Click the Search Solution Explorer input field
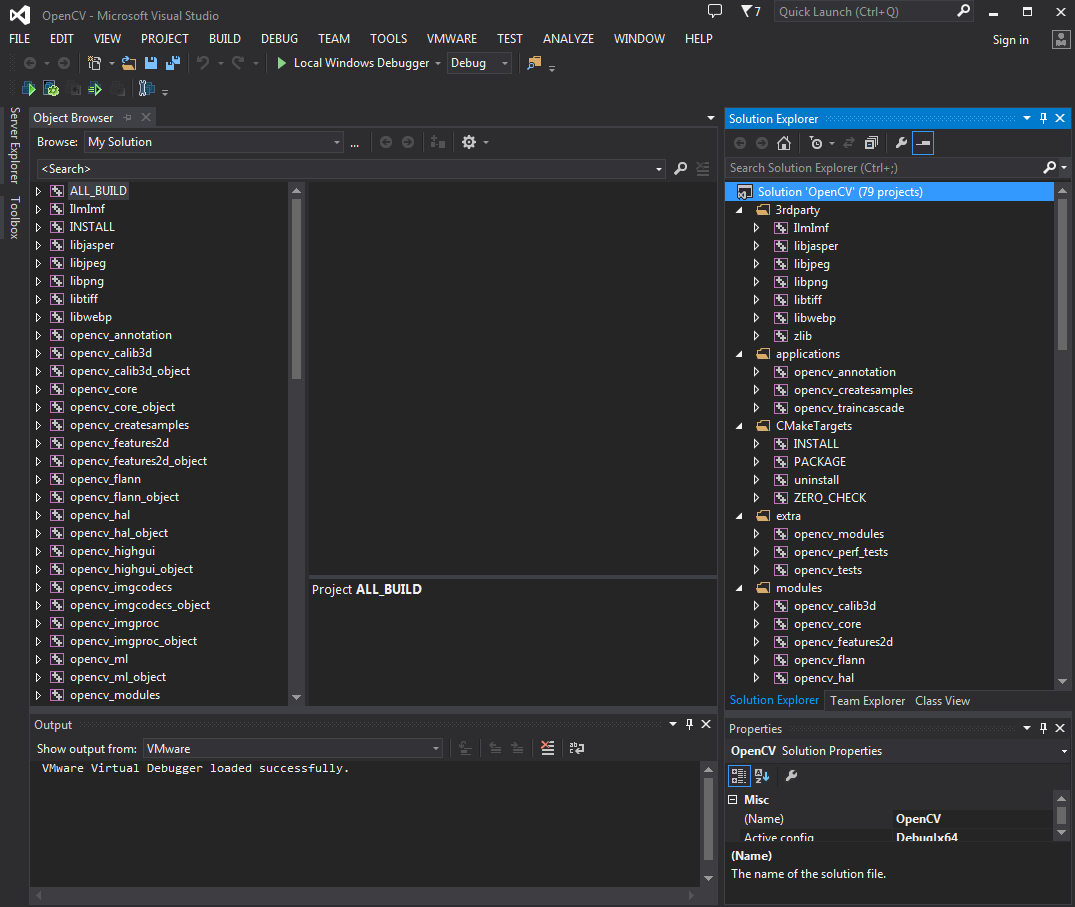 tap(882, 168)
